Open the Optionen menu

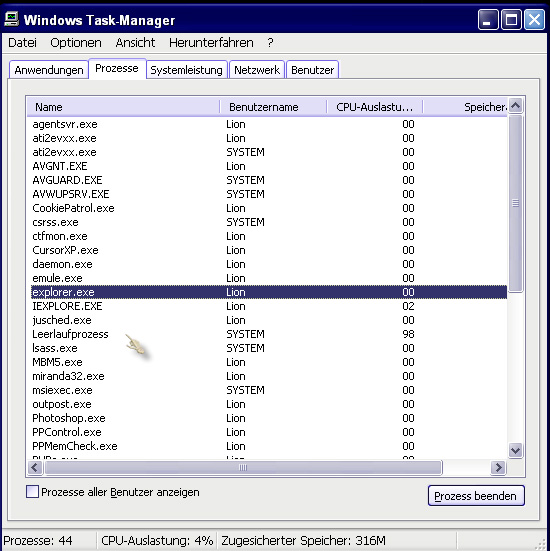tap(76, 43)
